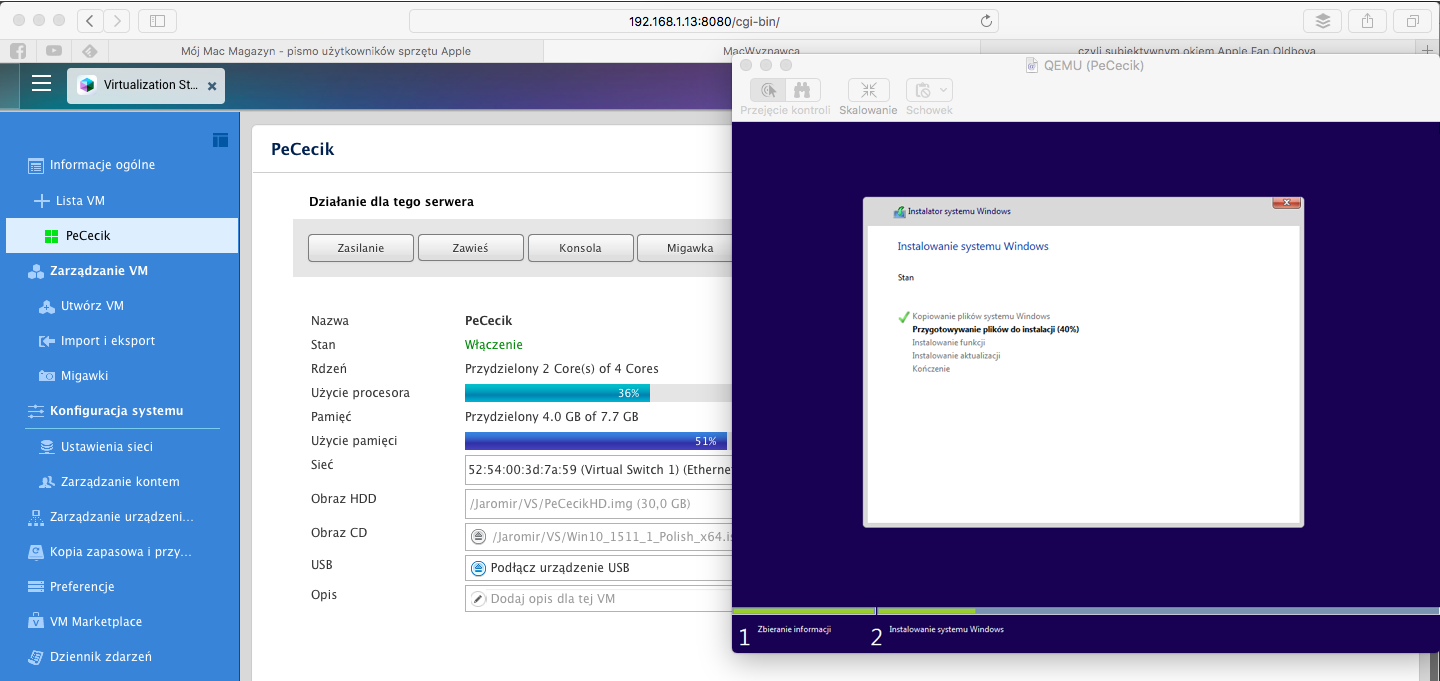Click the Dodaj opis dla tej VM placeholder
The width and height of the screenshot is (1440, 681).
553,599
